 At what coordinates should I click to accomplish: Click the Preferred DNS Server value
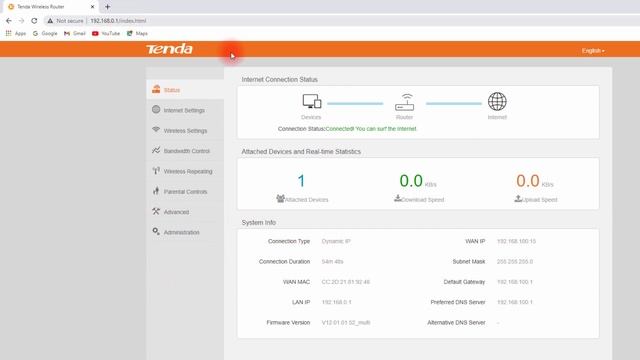click(515, 302)
